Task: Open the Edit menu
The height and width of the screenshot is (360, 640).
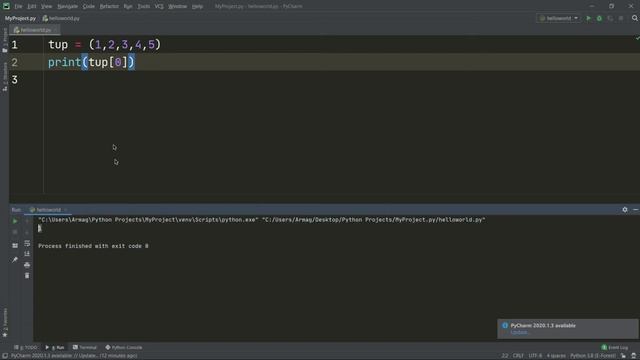Action: [x=32, y=7]
